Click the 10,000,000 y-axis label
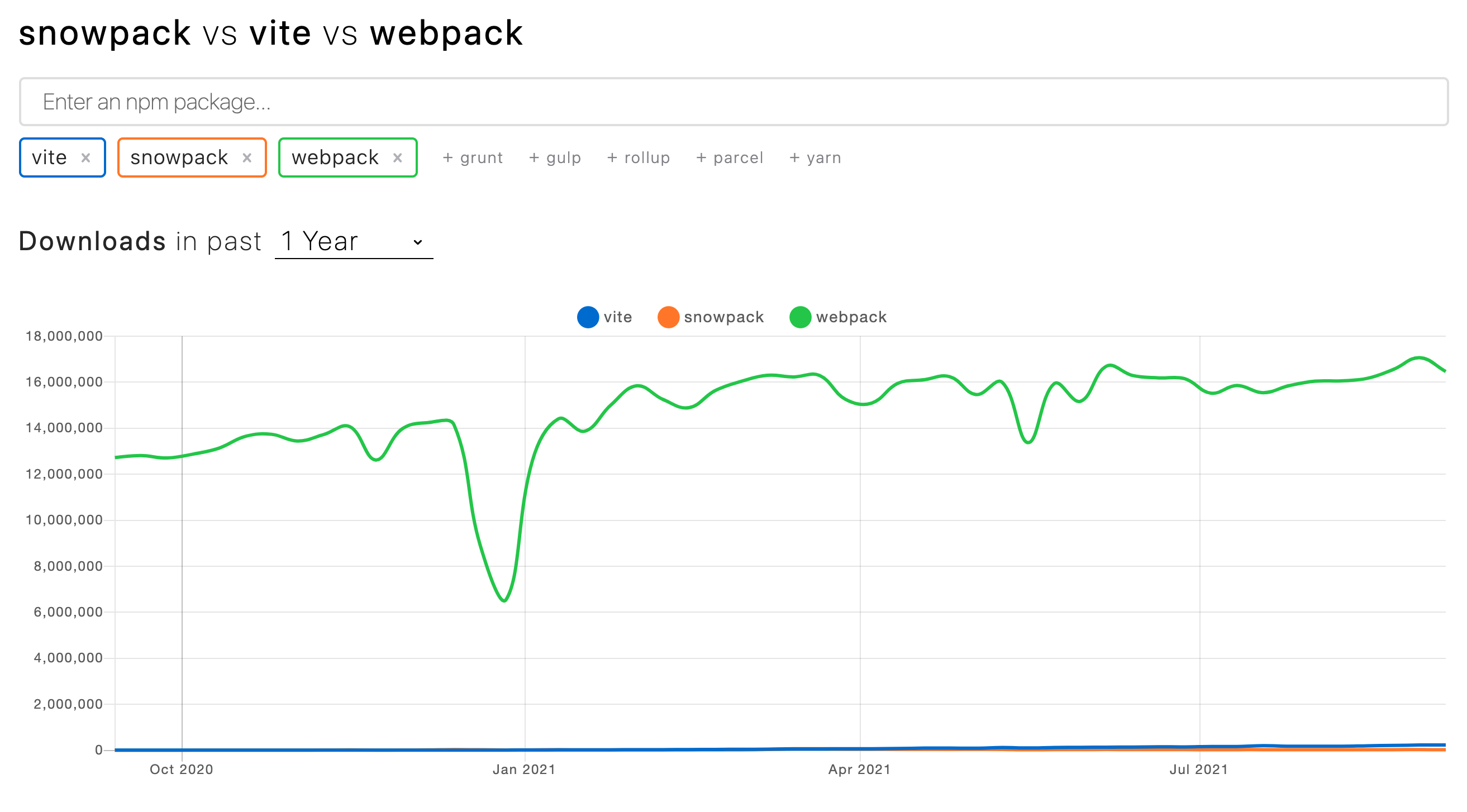 coord(64,520)
